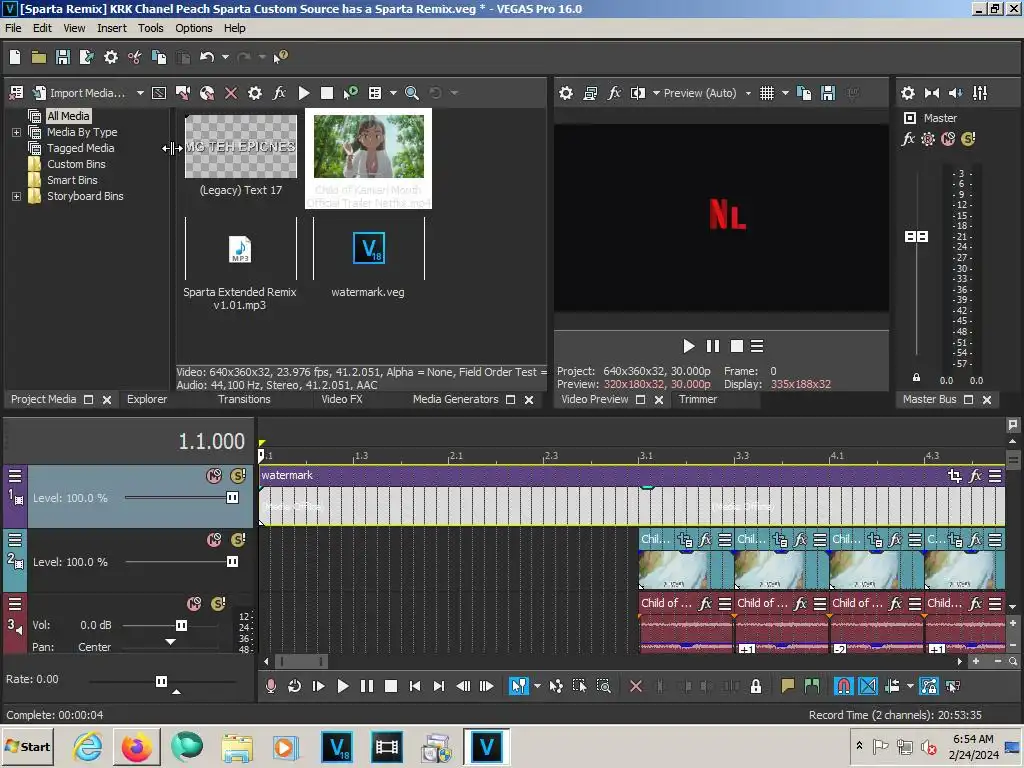
Task: Open edit tool selector dropdown arrow
Action: (537, 686)
